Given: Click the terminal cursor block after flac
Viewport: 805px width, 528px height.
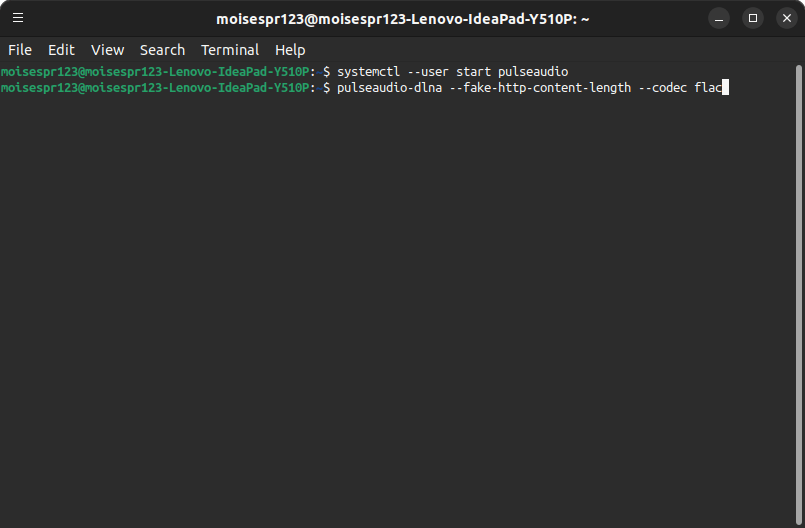Looking at the screenshot, I should coord(726,88).
